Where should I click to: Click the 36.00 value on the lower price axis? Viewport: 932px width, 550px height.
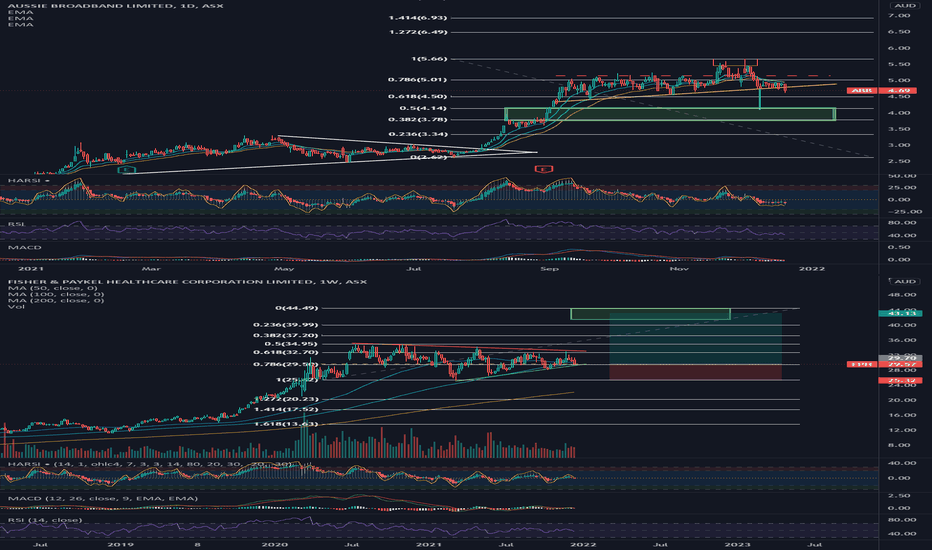pyautogui.click(x=902, y=340)
